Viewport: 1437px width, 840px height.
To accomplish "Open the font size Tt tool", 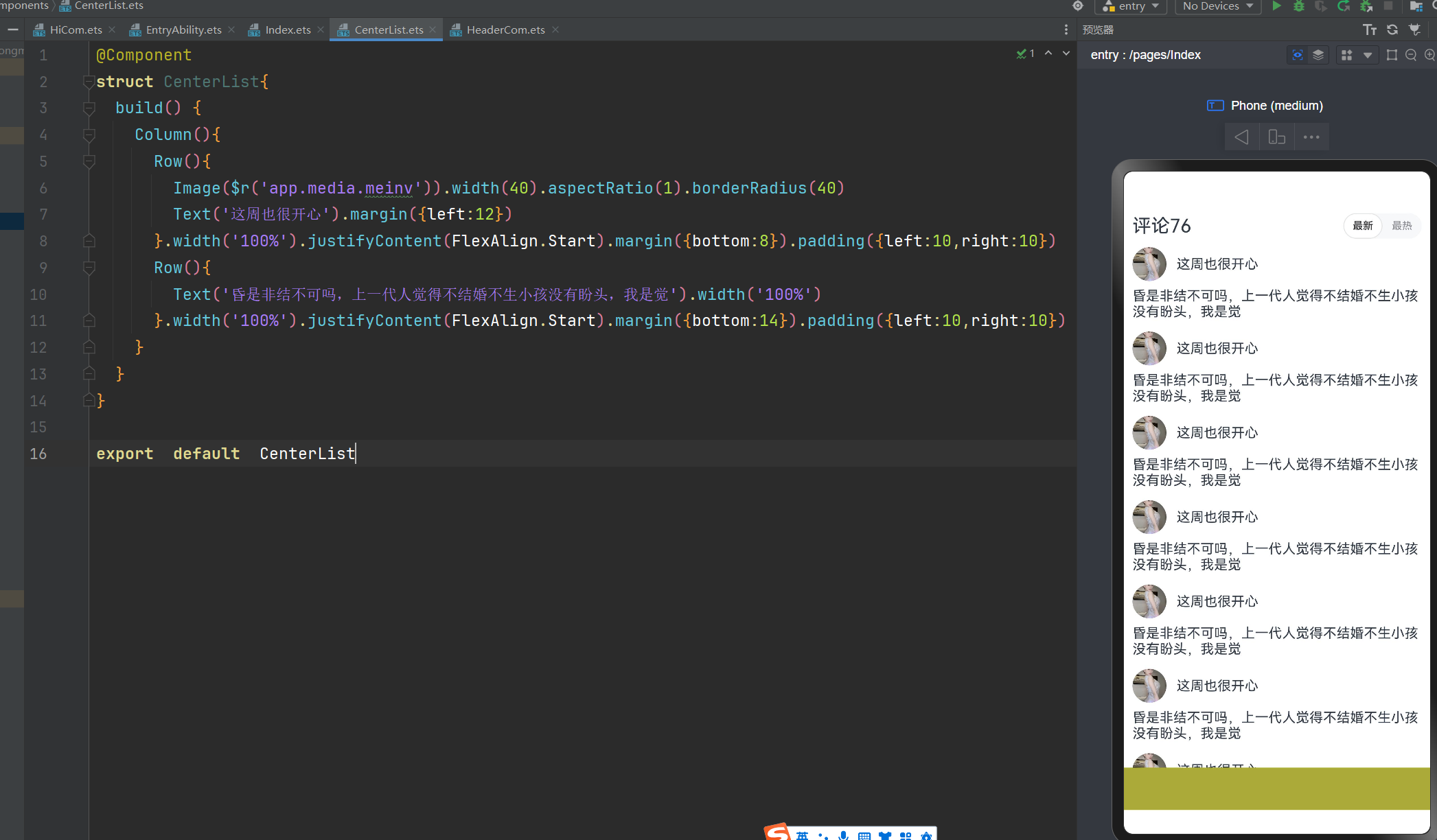I will pyautogui.click(x=1370, y=30).
